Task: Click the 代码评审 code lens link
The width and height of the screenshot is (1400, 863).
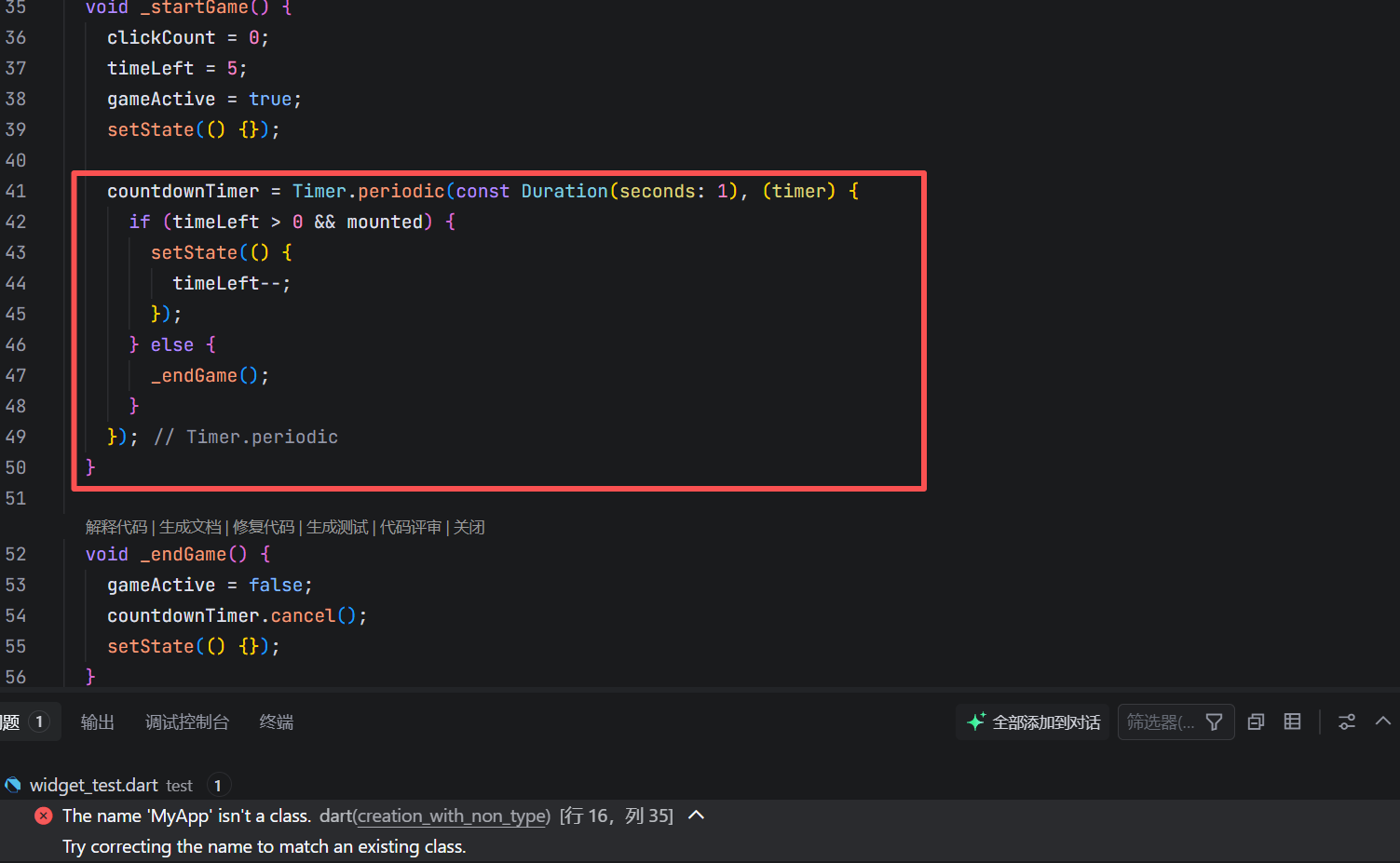Action: click(x=411, y=528)
